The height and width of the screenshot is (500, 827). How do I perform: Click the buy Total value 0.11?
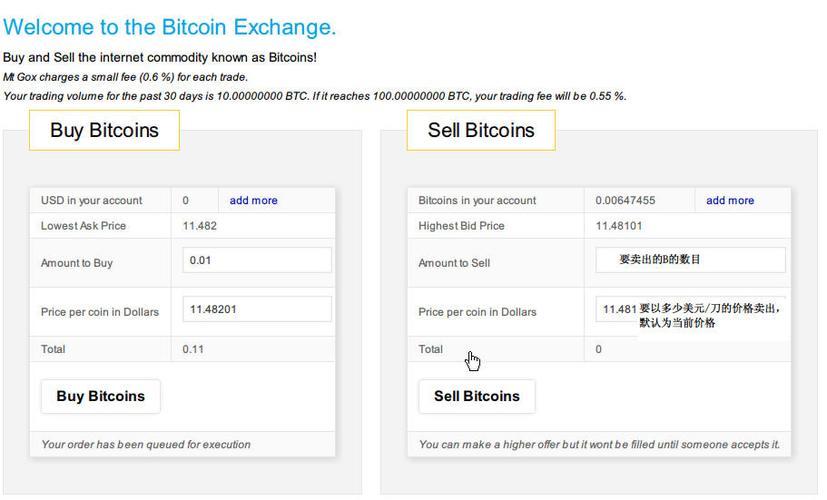(193, 349)
